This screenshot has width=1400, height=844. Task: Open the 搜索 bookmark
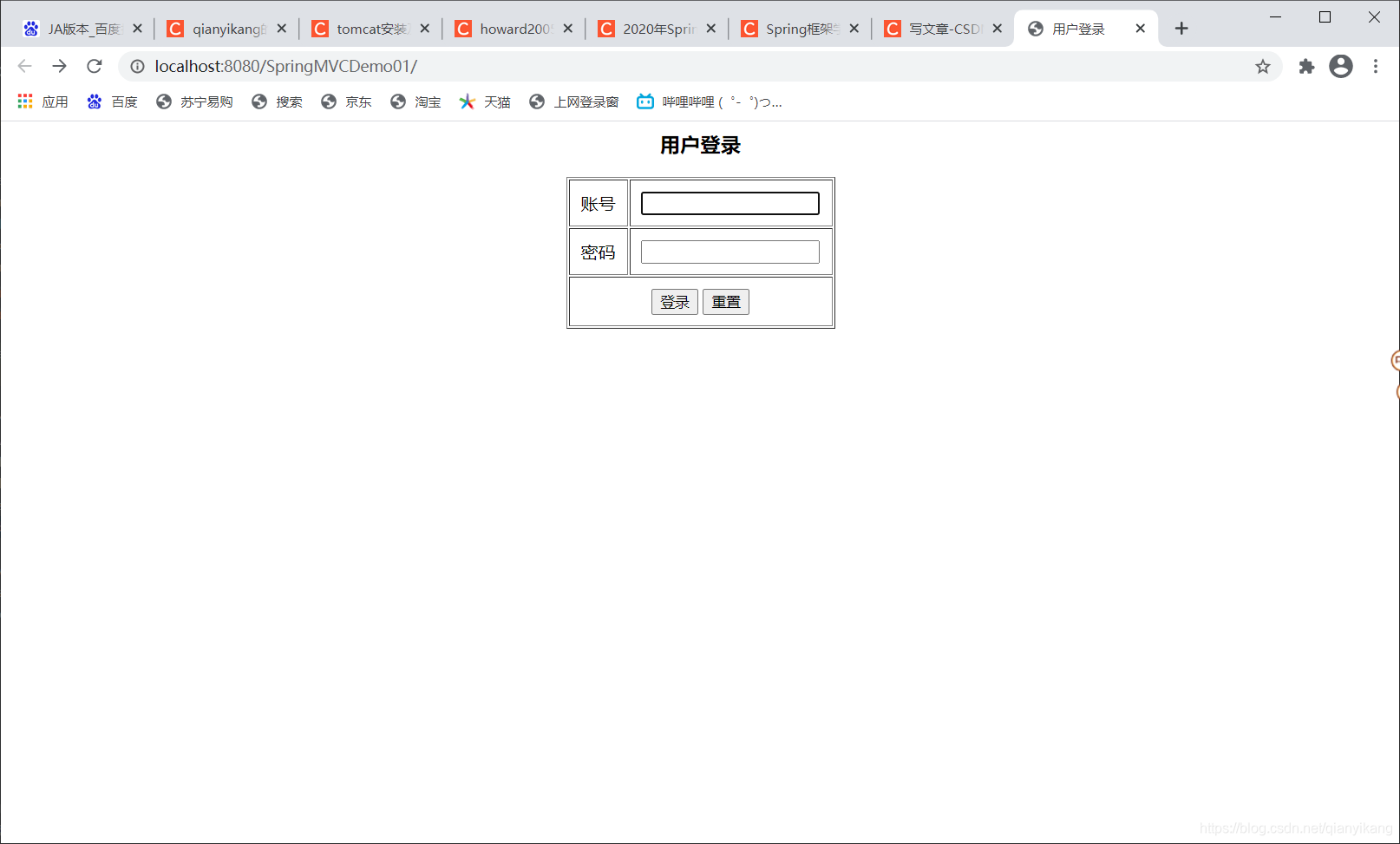[278, 101]
